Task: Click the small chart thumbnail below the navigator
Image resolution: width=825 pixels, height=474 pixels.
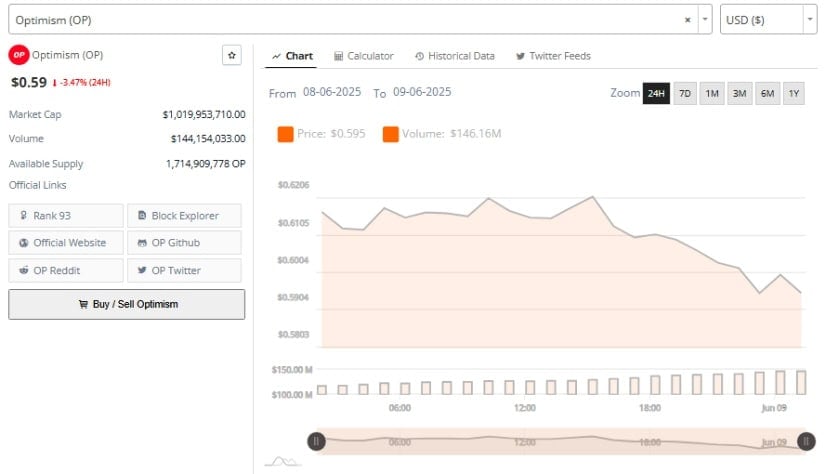Action: [283, 461]
